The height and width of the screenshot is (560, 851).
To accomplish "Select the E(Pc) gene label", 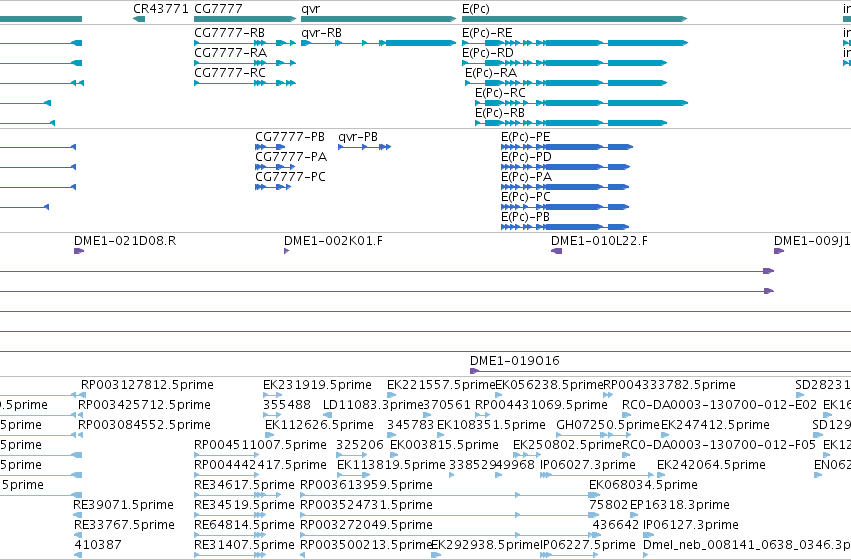I will [x=475, y=9].
